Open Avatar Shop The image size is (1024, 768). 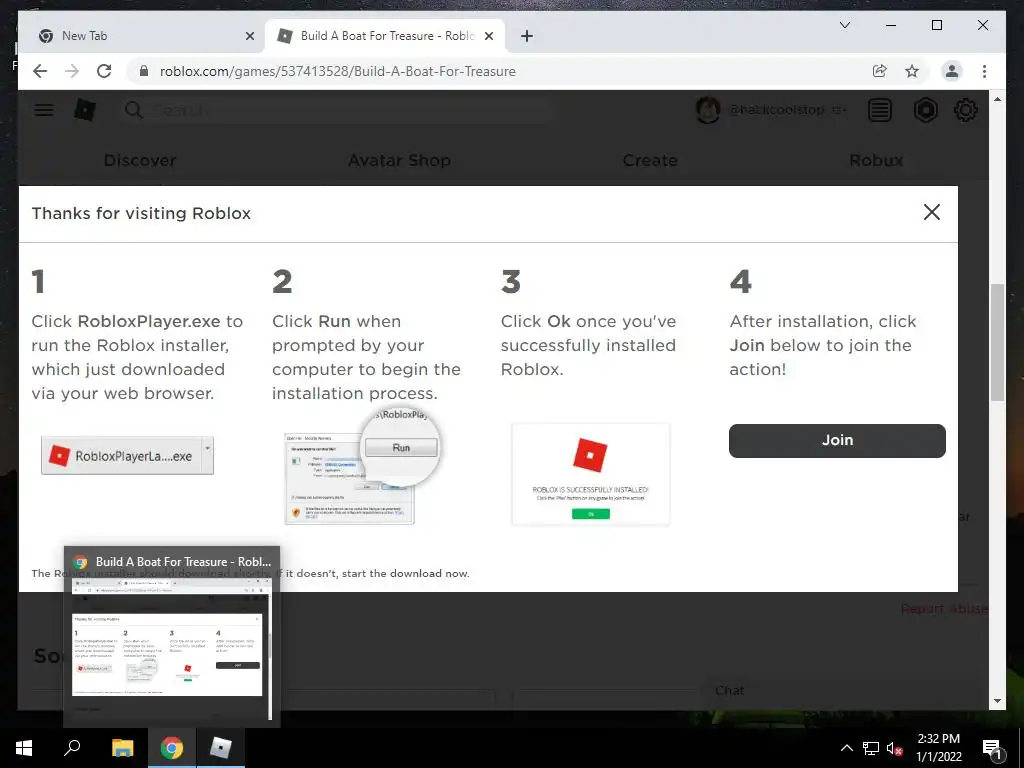coord(399,160)
